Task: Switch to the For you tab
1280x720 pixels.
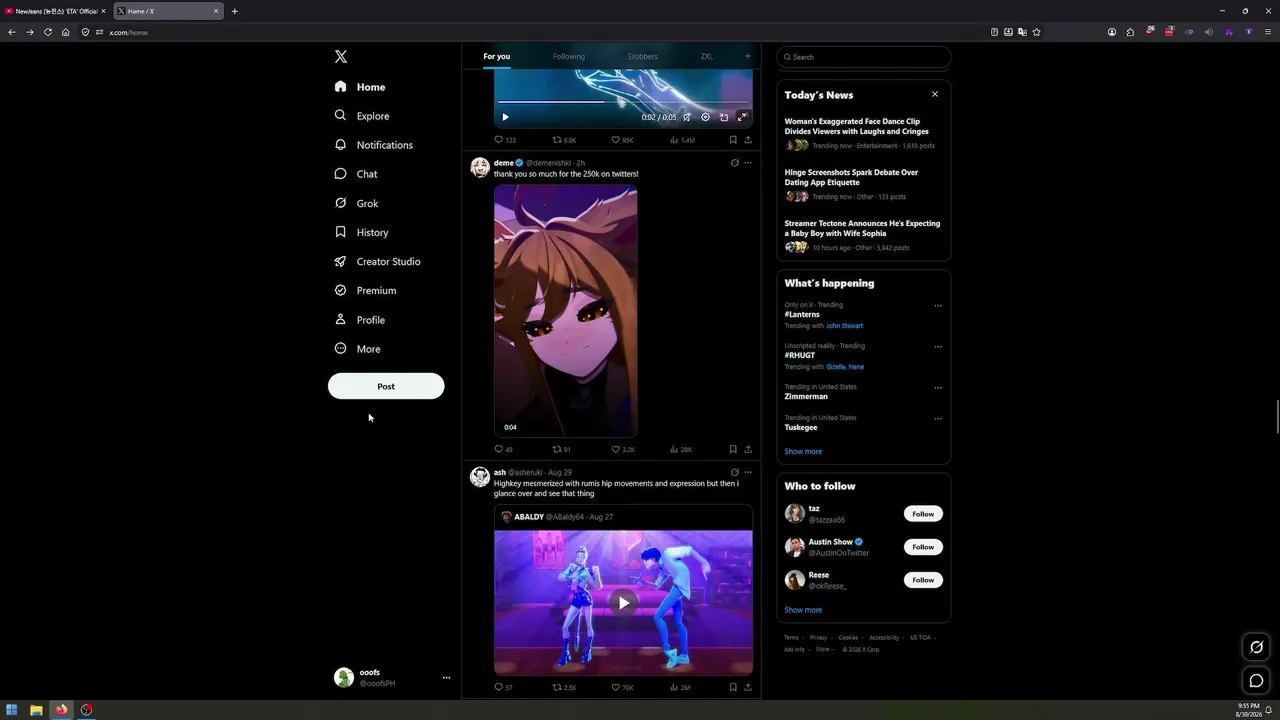Action: pos(496,56)
